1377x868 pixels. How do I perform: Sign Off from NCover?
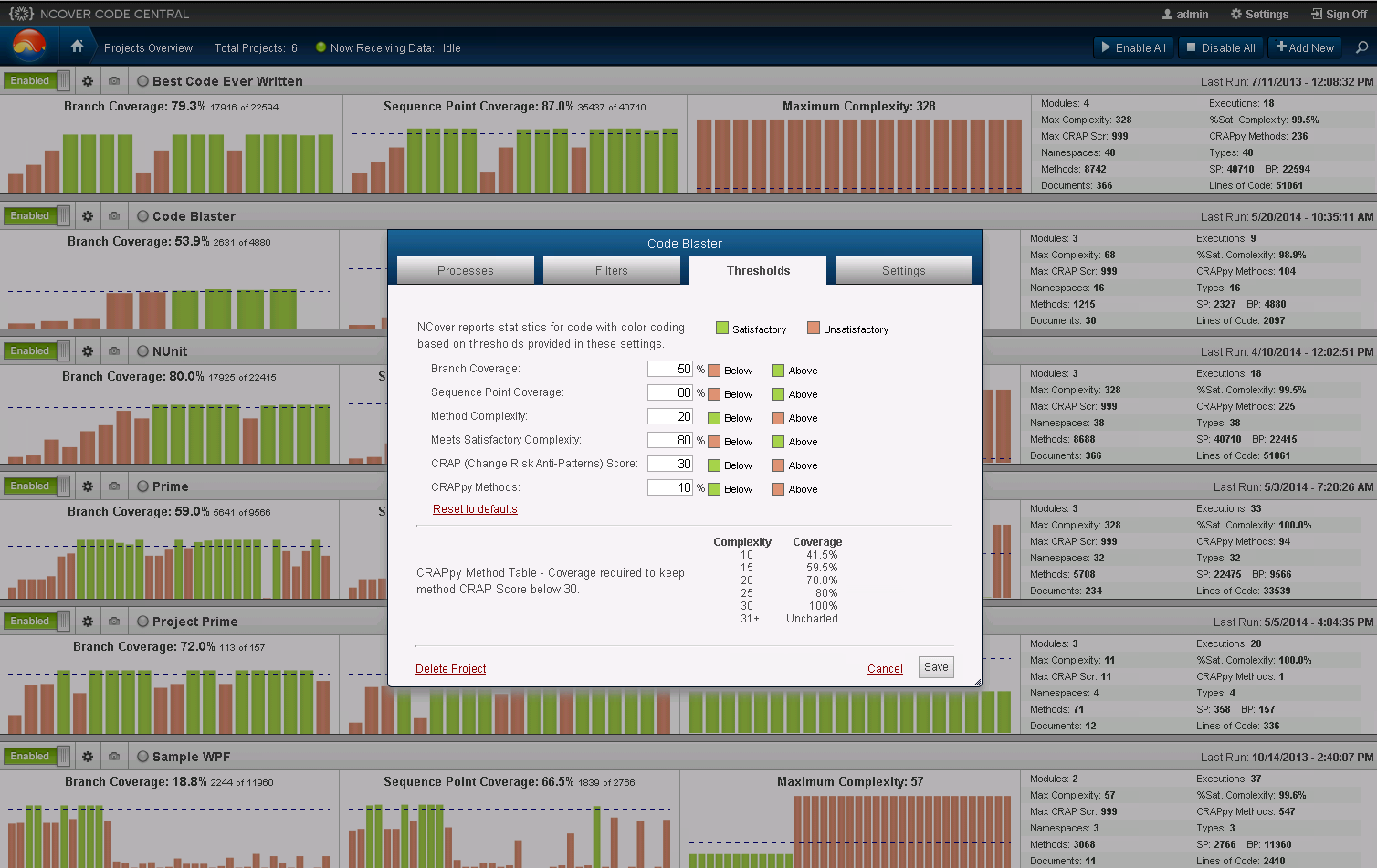coord(1339,15)
